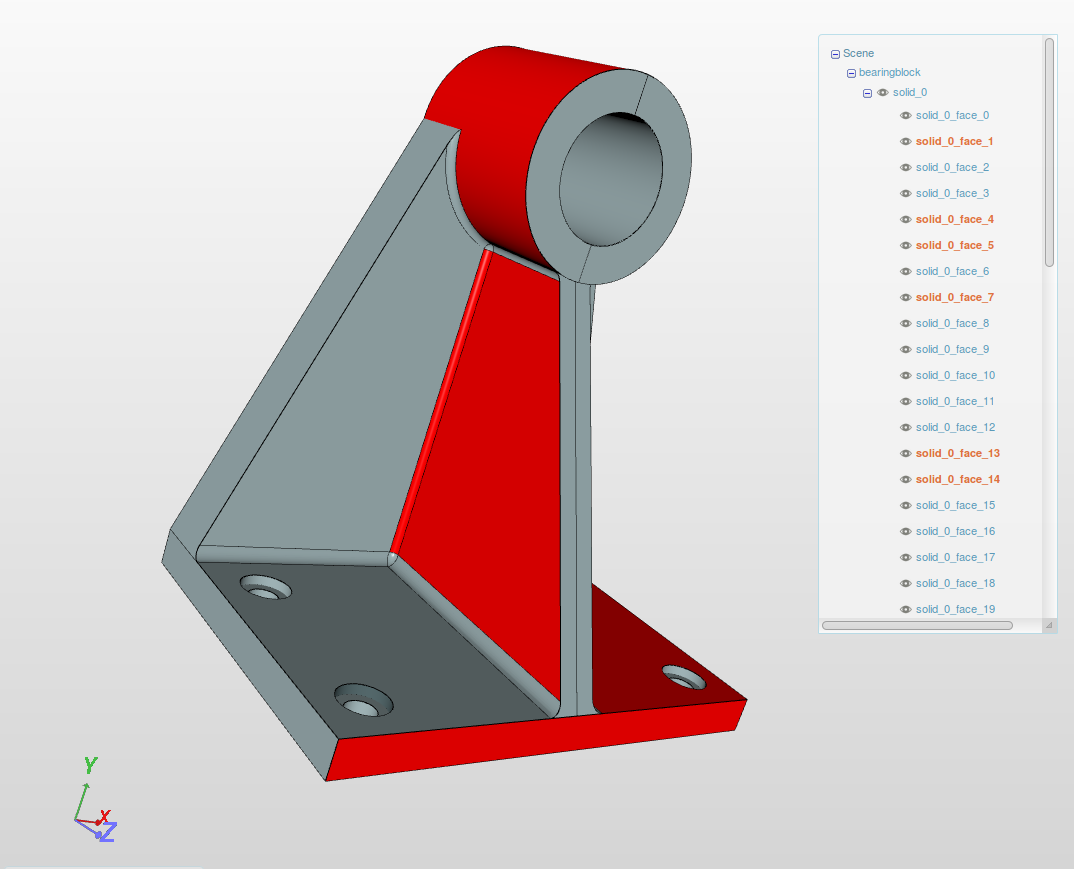Hide solid_0_face_6 via its eye

coord(906,272)
